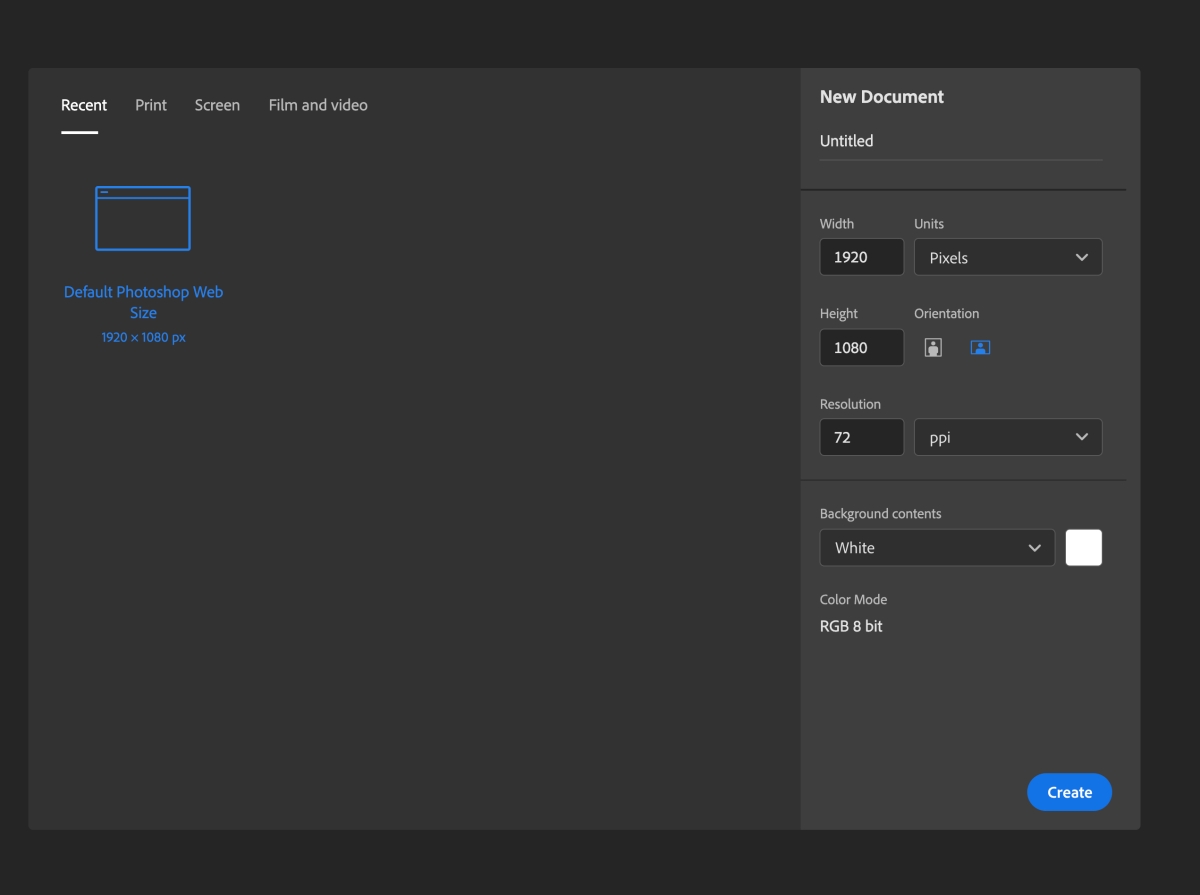Switch to the Recent tab

pyautogui.click(x=84, y=105)
